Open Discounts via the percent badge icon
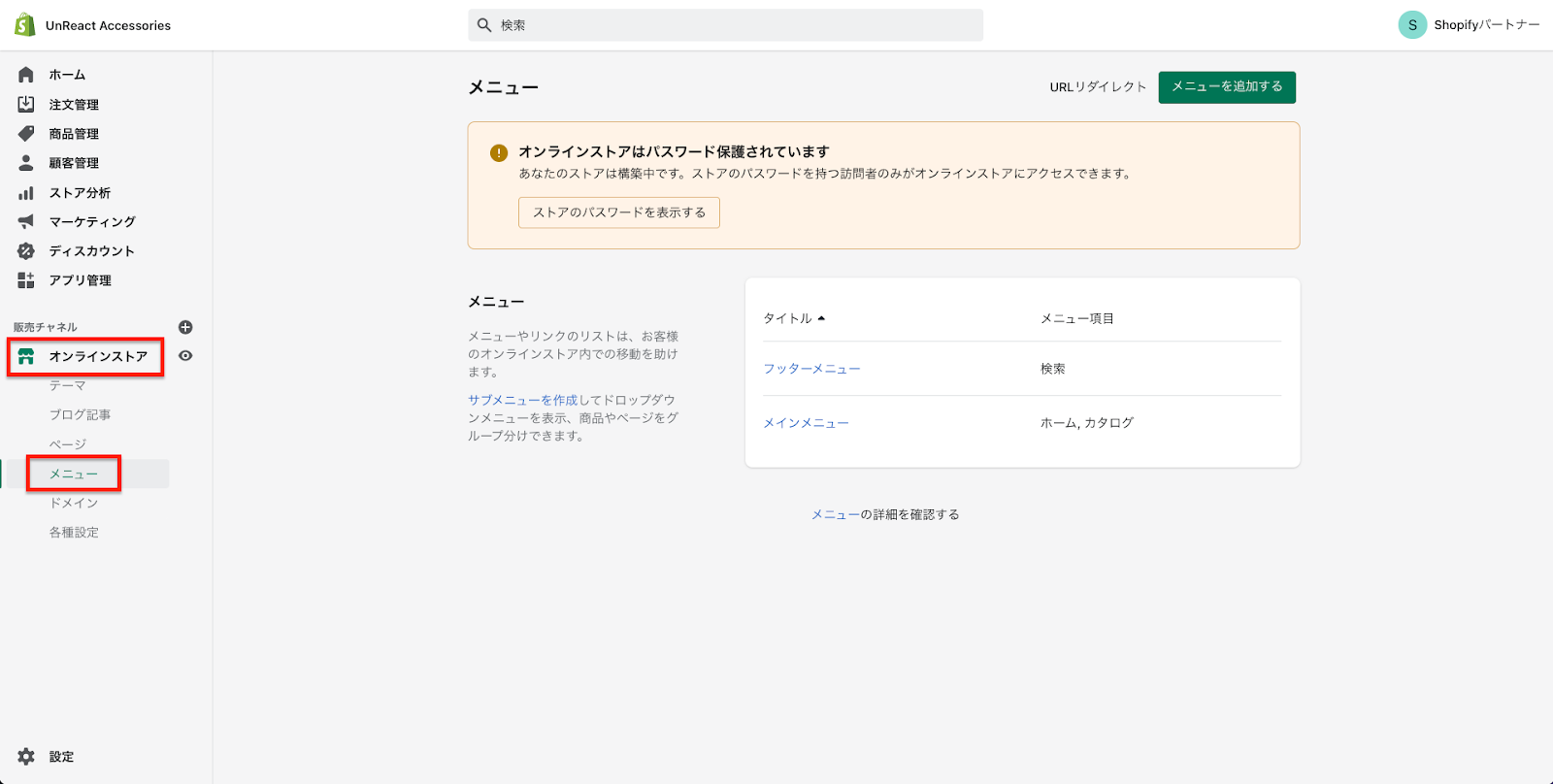The width and height of the screenshot is (1553, 784). point(26,251)
